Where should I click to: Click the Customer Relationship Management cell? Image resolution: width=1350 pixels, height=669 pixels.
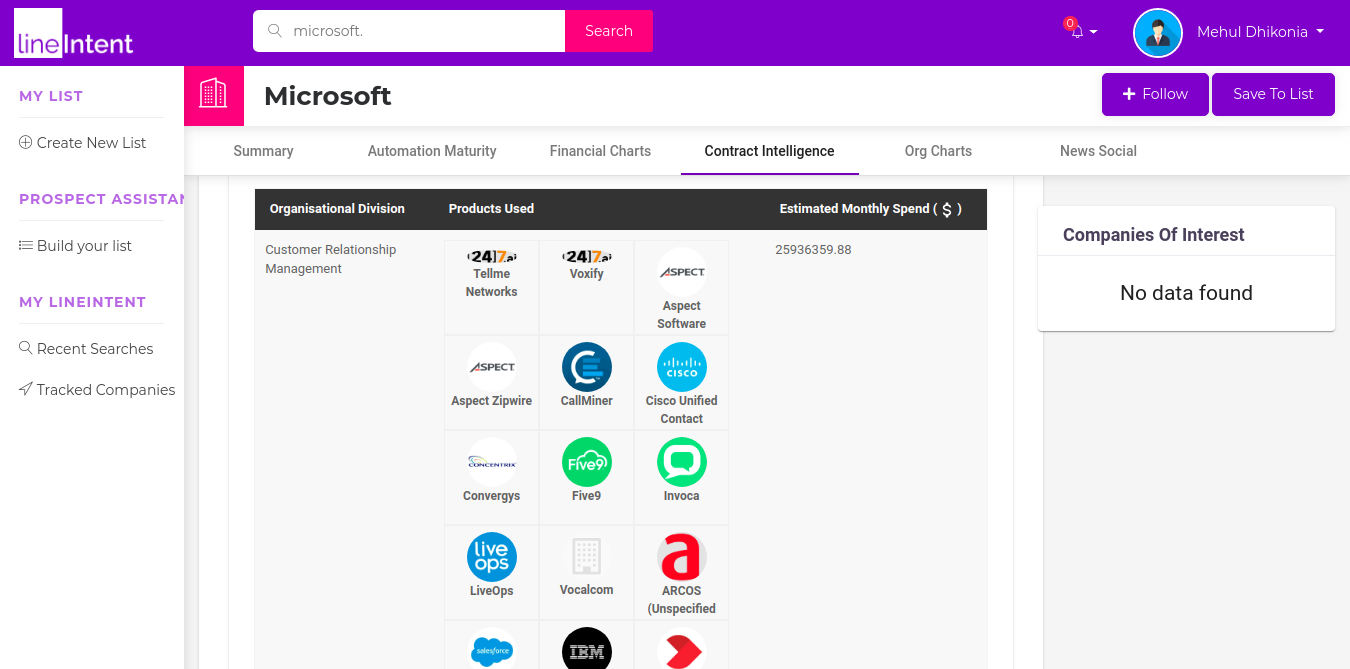point(330,259)
